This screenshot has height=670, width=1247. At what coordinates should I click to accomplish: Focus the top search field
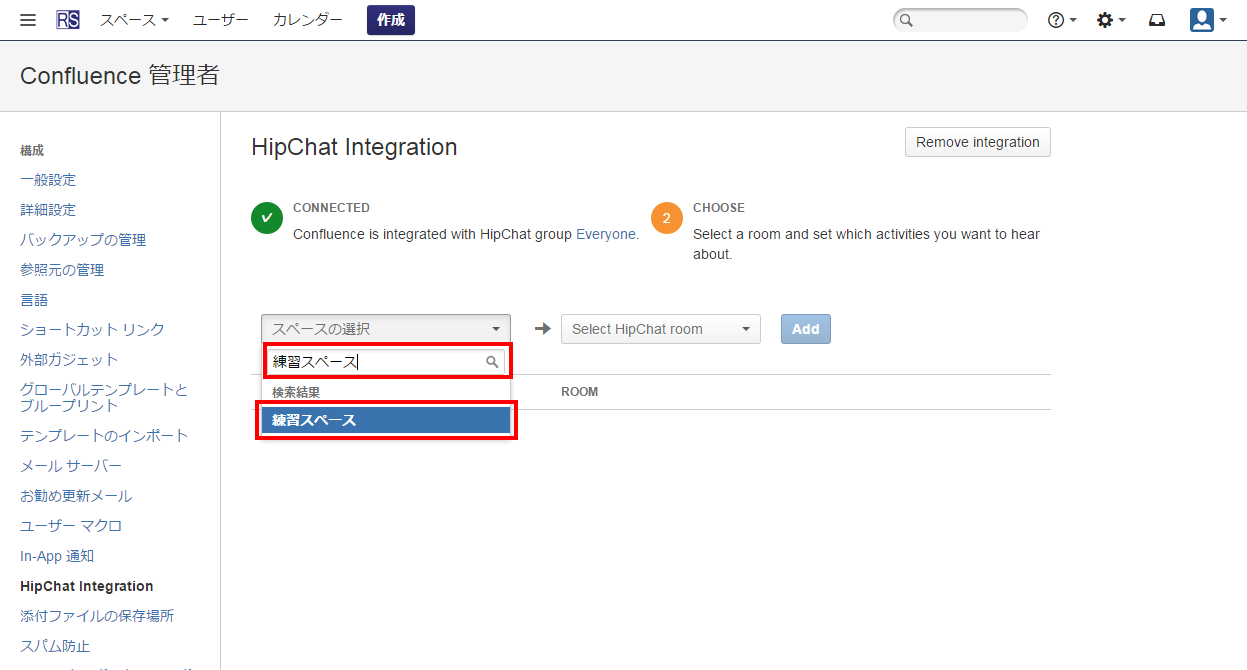tap(960, 20)
